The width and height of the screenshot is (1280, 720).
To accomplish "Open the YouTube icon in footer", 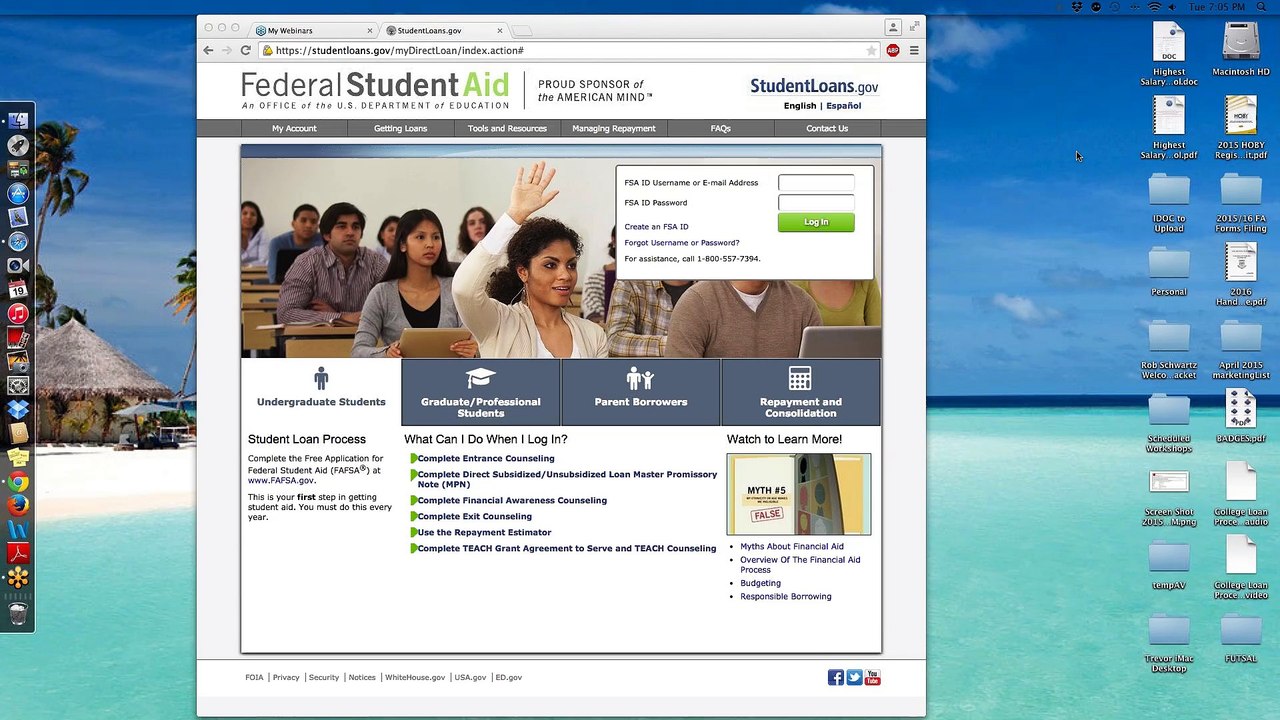I will (873, 678).
